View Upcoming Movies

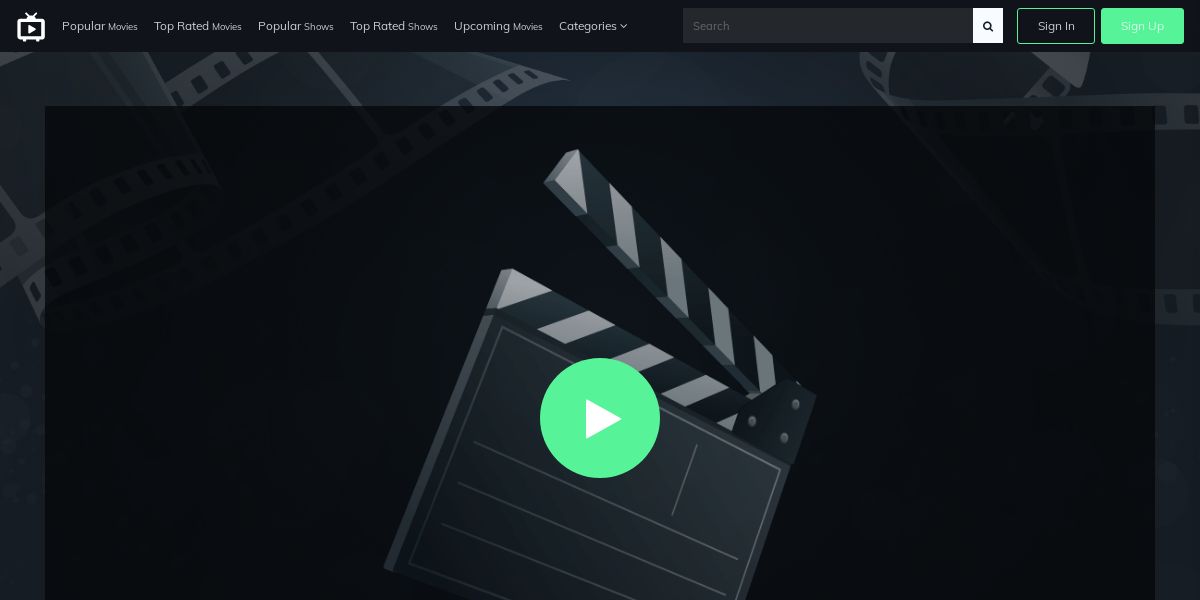(498, 26)
